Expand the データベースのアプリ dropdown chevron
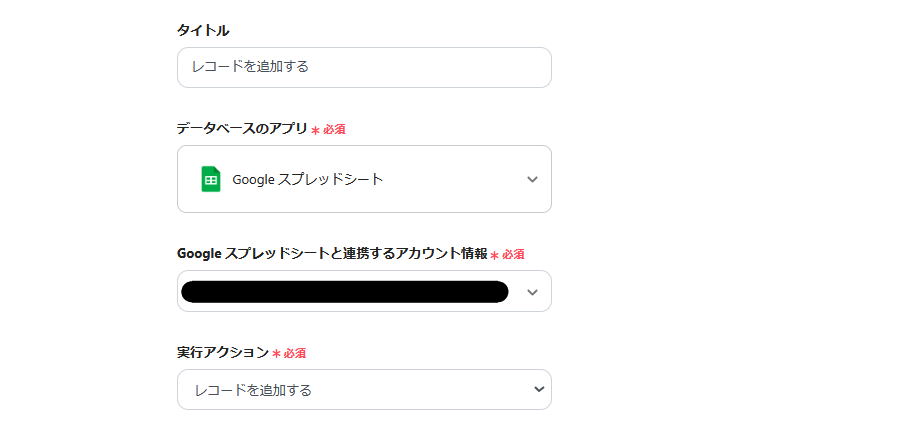 532,180
